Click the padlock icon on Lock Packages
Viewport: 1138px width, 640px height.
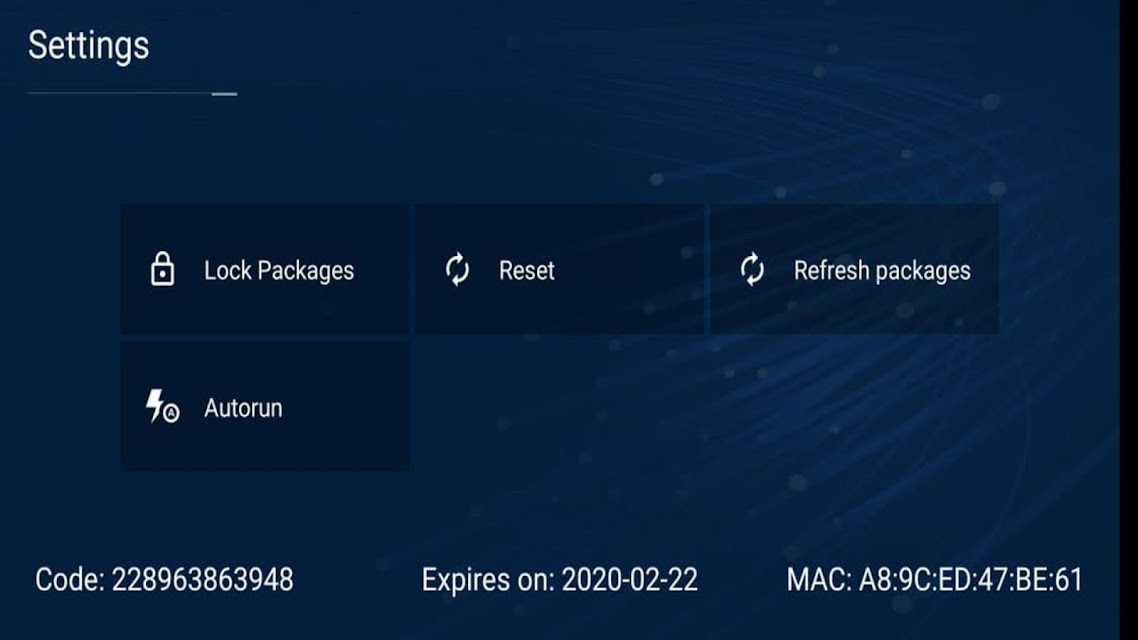pos(162,269)
